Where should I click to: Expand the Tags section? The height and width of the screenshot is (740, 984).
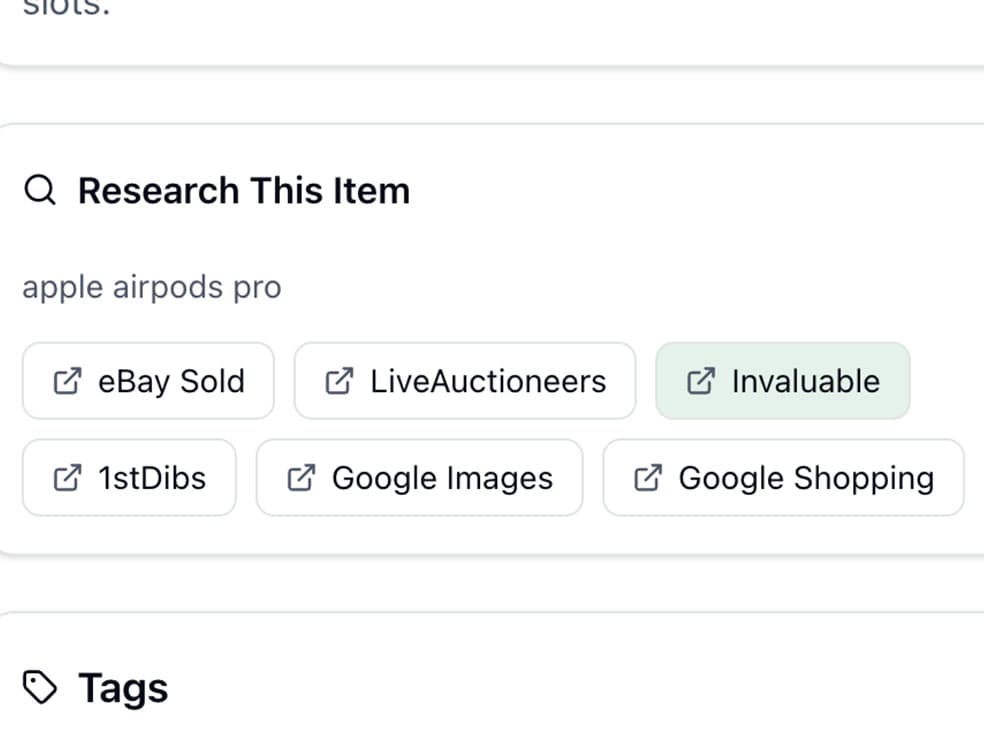coord(123,687)
